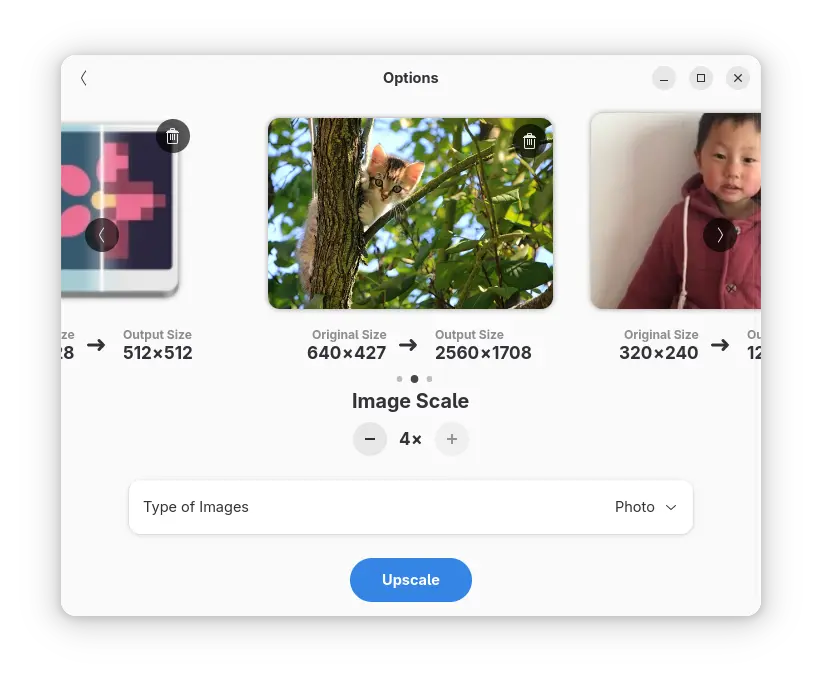Viewport: 822px width, 683px height.
Task: Click the Image Scale heading
Action: pos(410,401)
